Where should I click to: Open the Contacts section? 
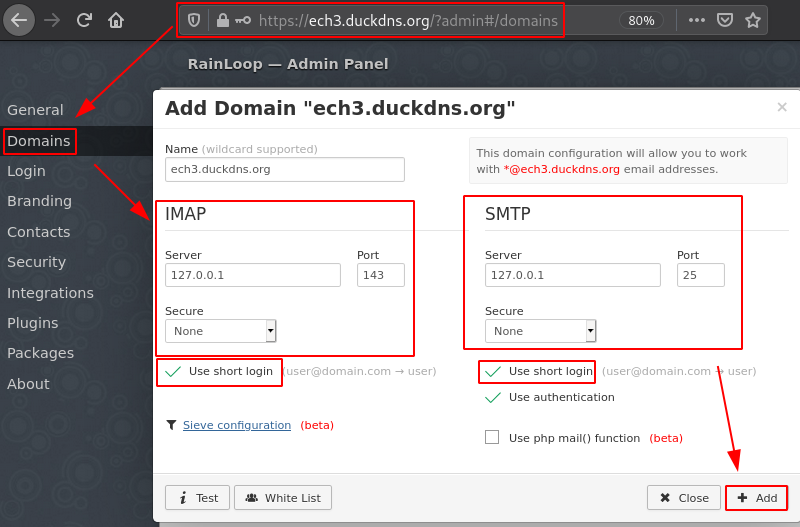38,232
